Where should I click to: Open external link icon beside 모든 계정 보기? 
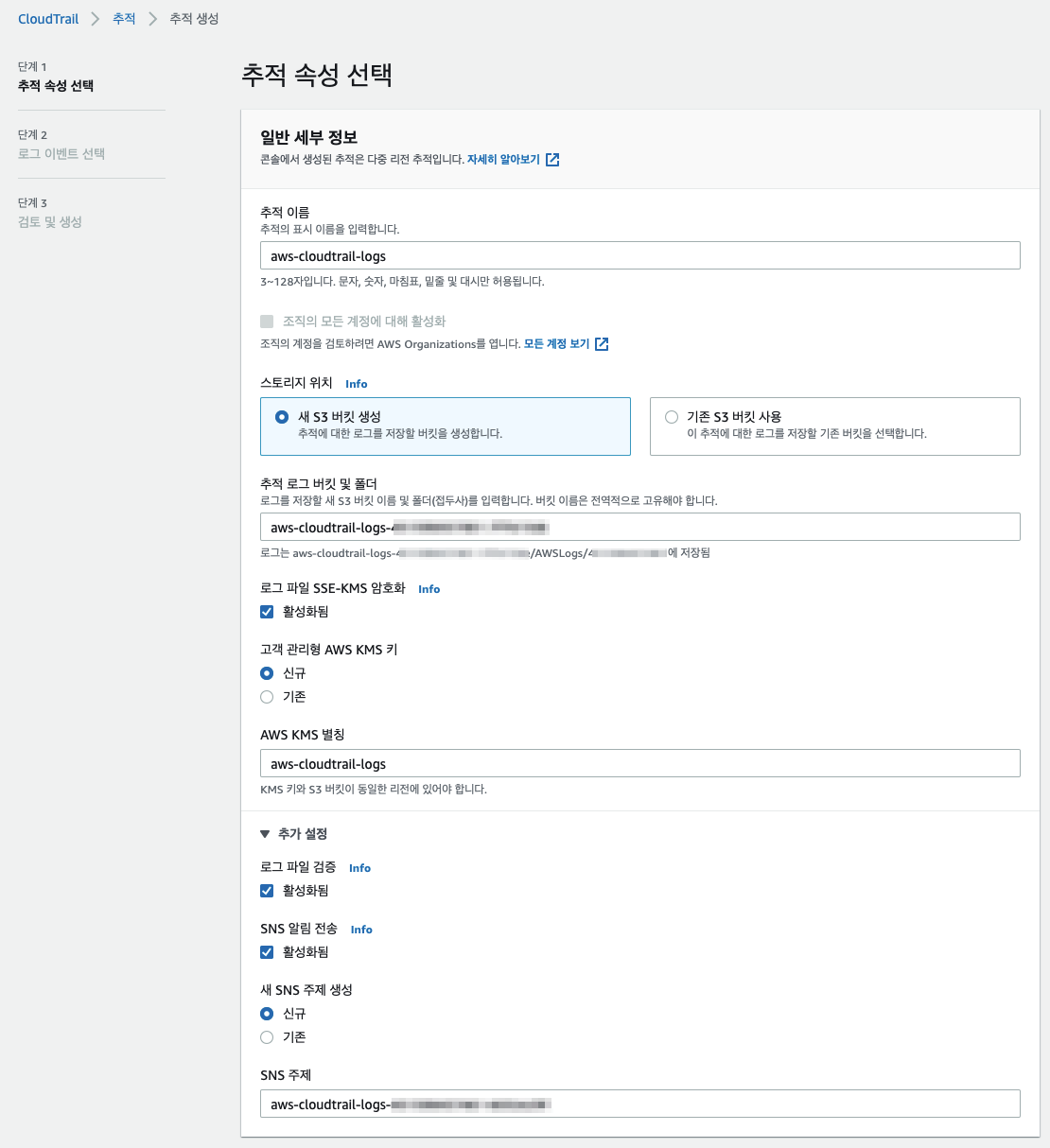tap(602, 344)
